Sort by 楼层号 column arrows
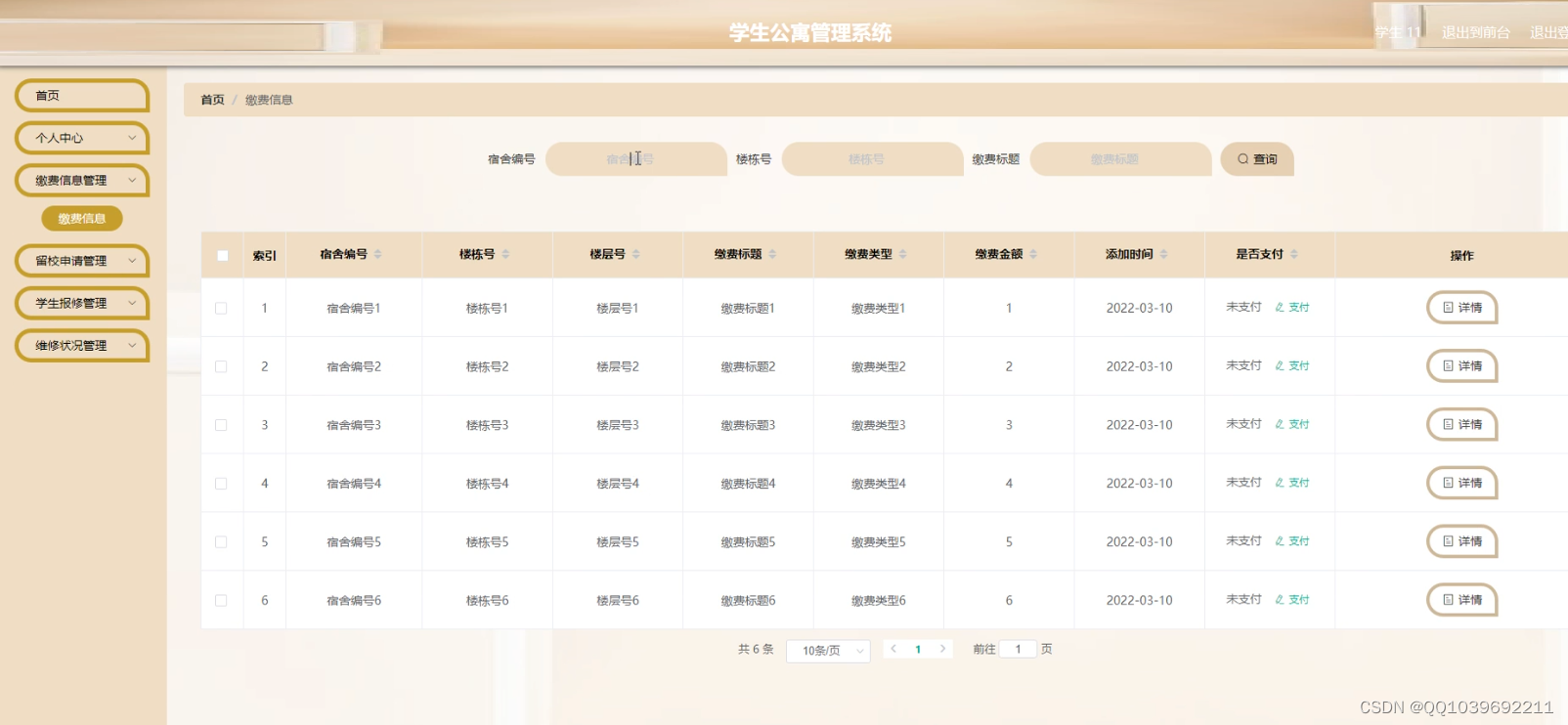Viewport: 1568px width, 725px height. click(636, 254)
